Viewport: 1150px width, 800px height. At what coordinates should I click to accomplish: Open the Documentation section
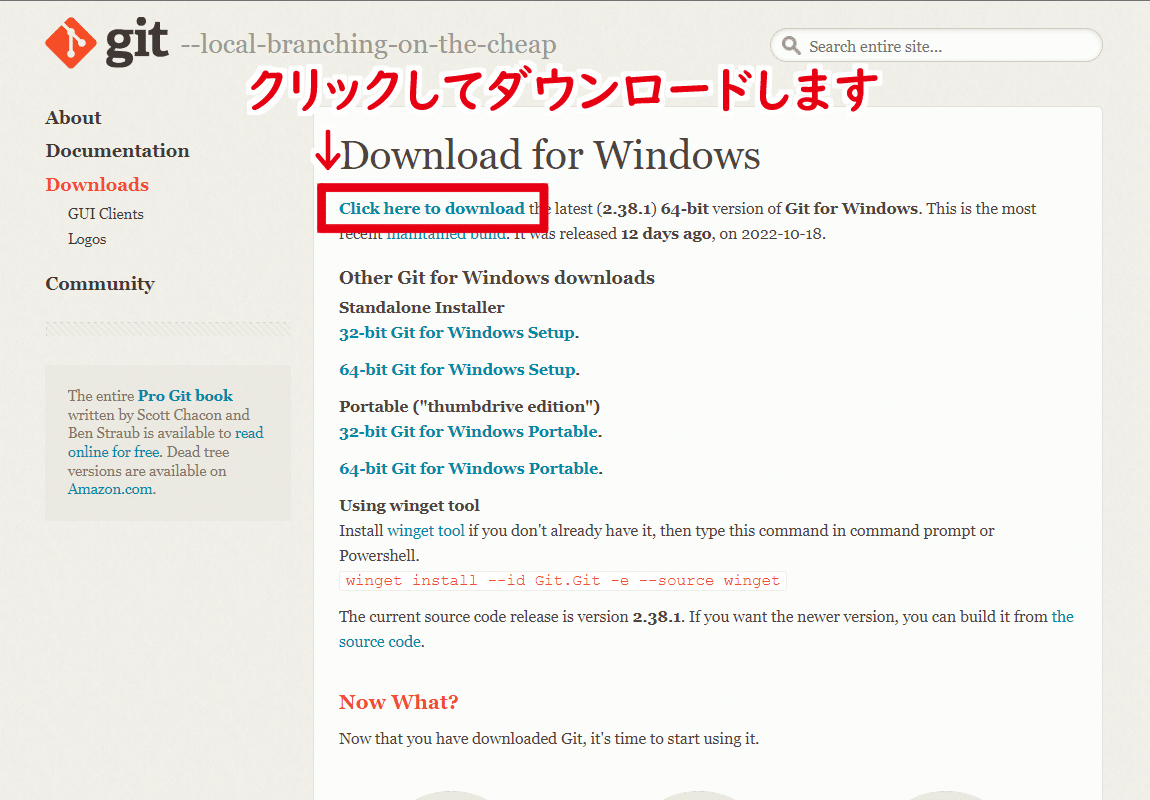pos(117,150)
